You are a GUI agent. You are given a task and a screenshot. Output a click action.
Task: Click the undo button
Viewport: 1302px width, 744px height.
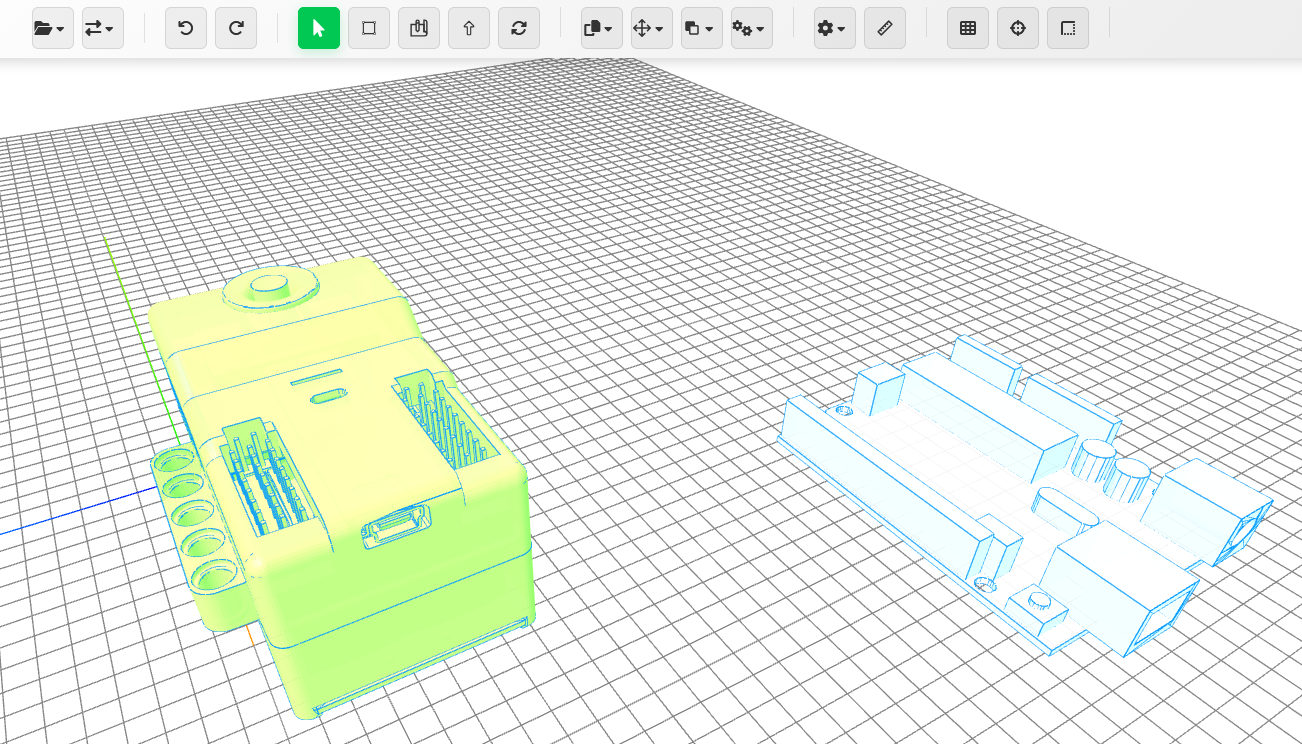pyautogui.click(x=185, y=28)
